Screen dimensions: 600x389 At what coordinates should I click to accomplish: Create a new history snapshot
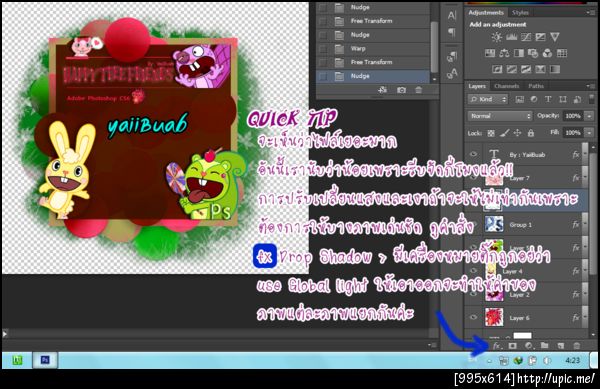coord(401,90)
